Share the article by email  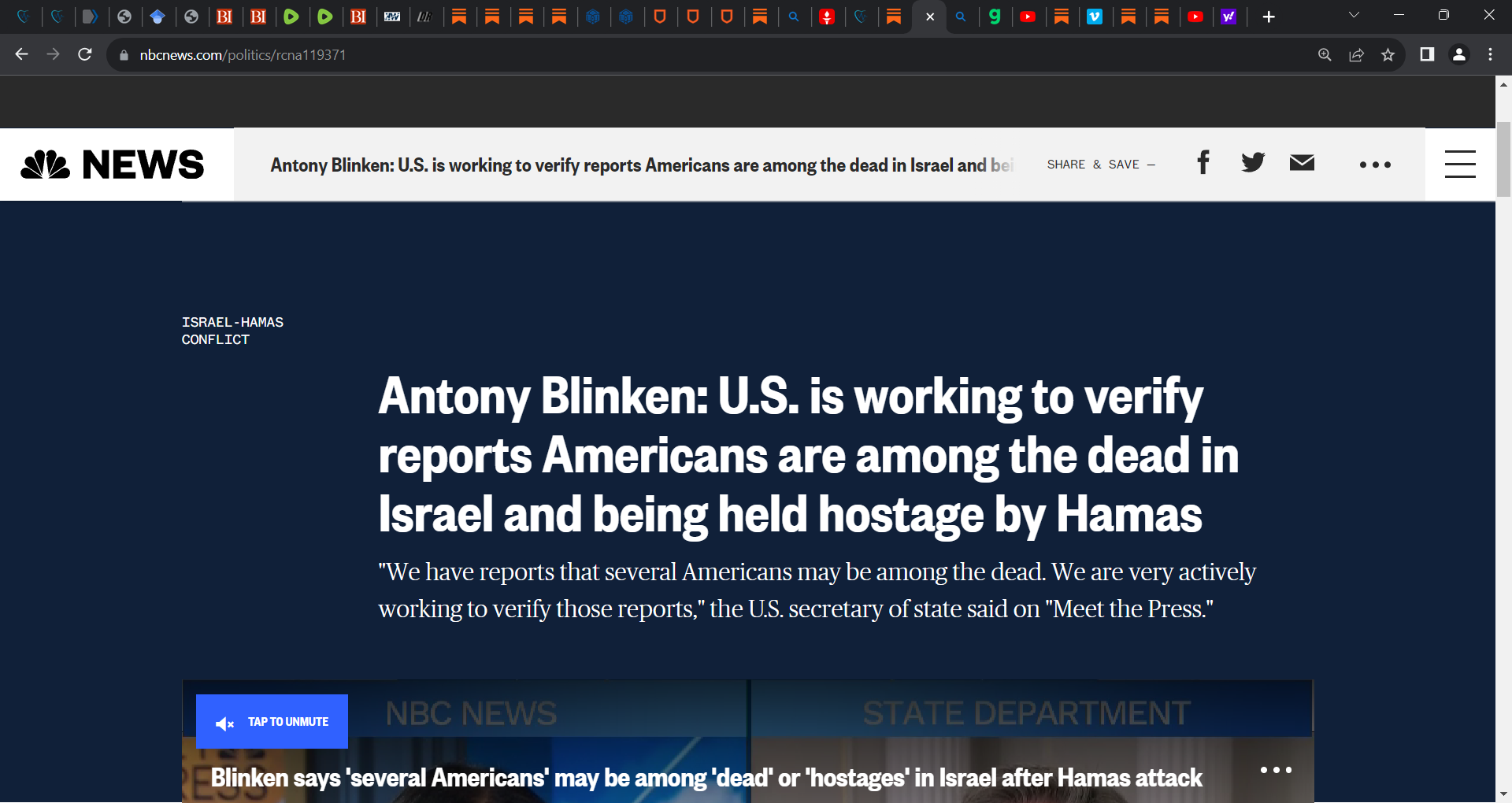click(1303, 163)
